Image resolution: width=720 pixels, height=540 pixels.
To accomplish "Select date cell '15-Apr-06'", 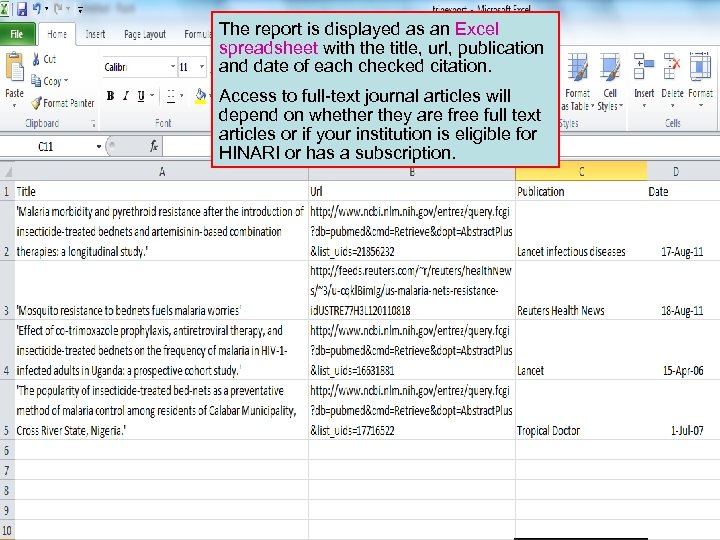I will [x=676, y=350].
